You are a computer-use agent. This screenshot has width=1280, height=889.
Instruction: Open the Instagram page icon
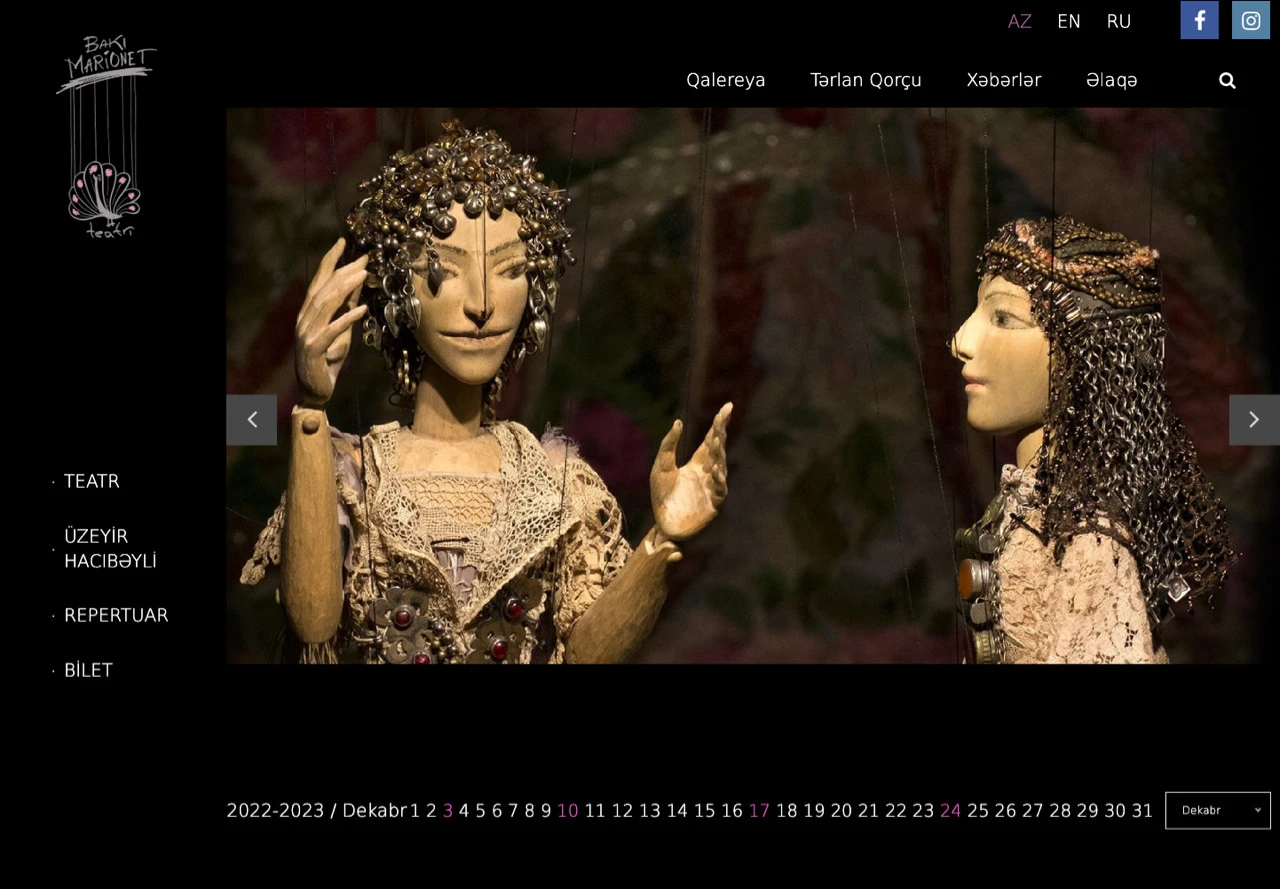click(1251, 20)
